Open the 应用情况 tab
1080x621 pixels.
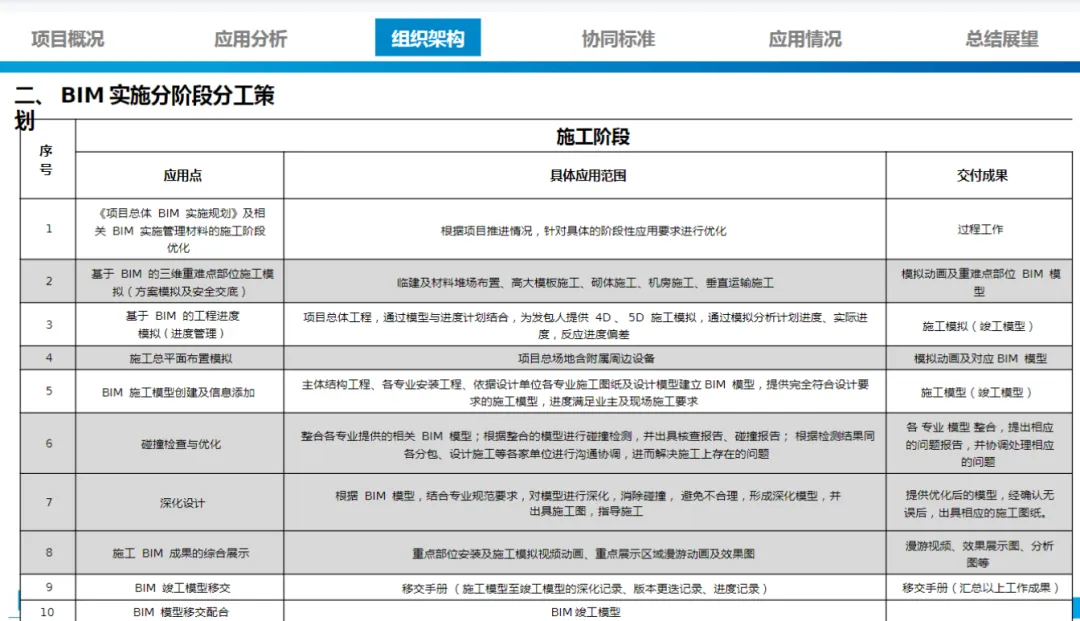pos(805,39)
